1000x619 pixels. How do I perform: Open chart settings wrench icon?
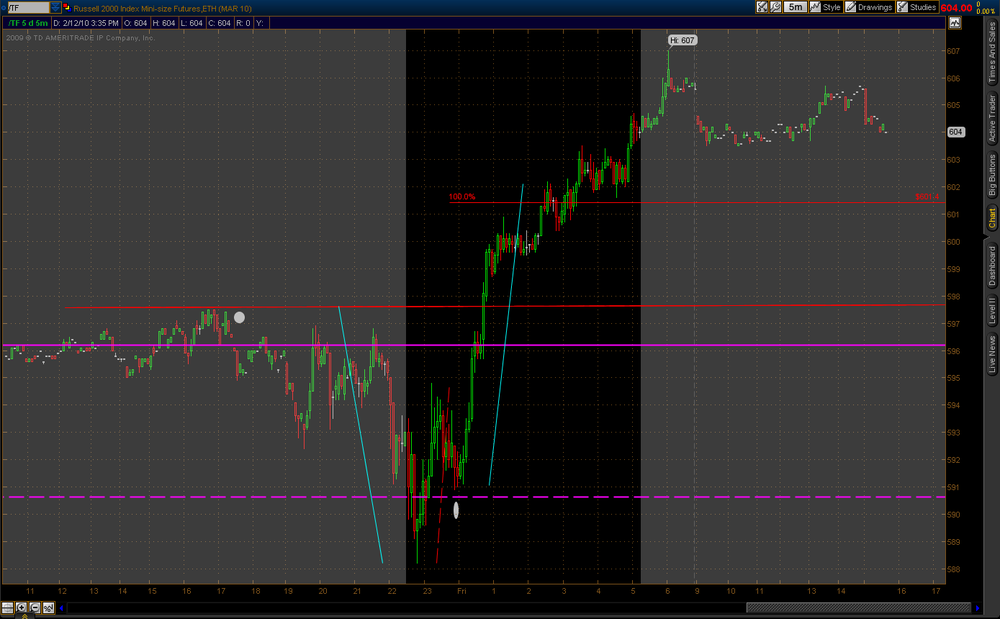click(x=776, y=7)
